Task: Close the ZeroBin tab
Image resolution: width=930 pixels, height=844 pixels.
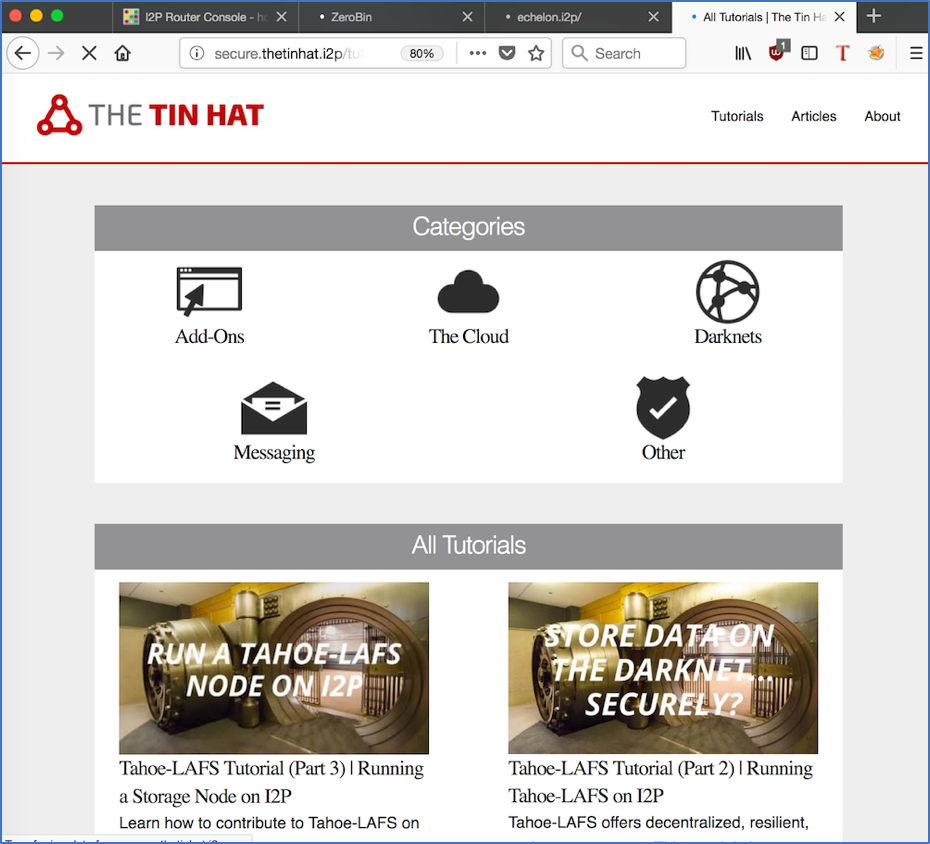Action: [467, 17]
